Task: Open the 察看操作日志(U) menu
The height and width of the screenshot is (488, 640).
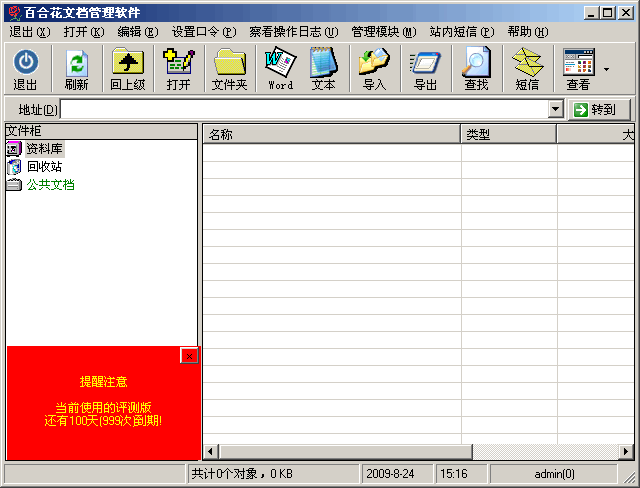Action: [x=294, y=32]
